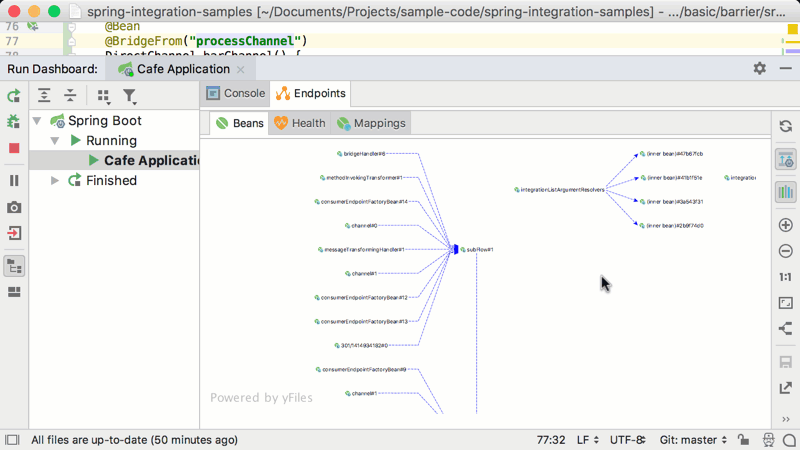Toggle the bar chart diagram mode button

(x=785, y=191)
